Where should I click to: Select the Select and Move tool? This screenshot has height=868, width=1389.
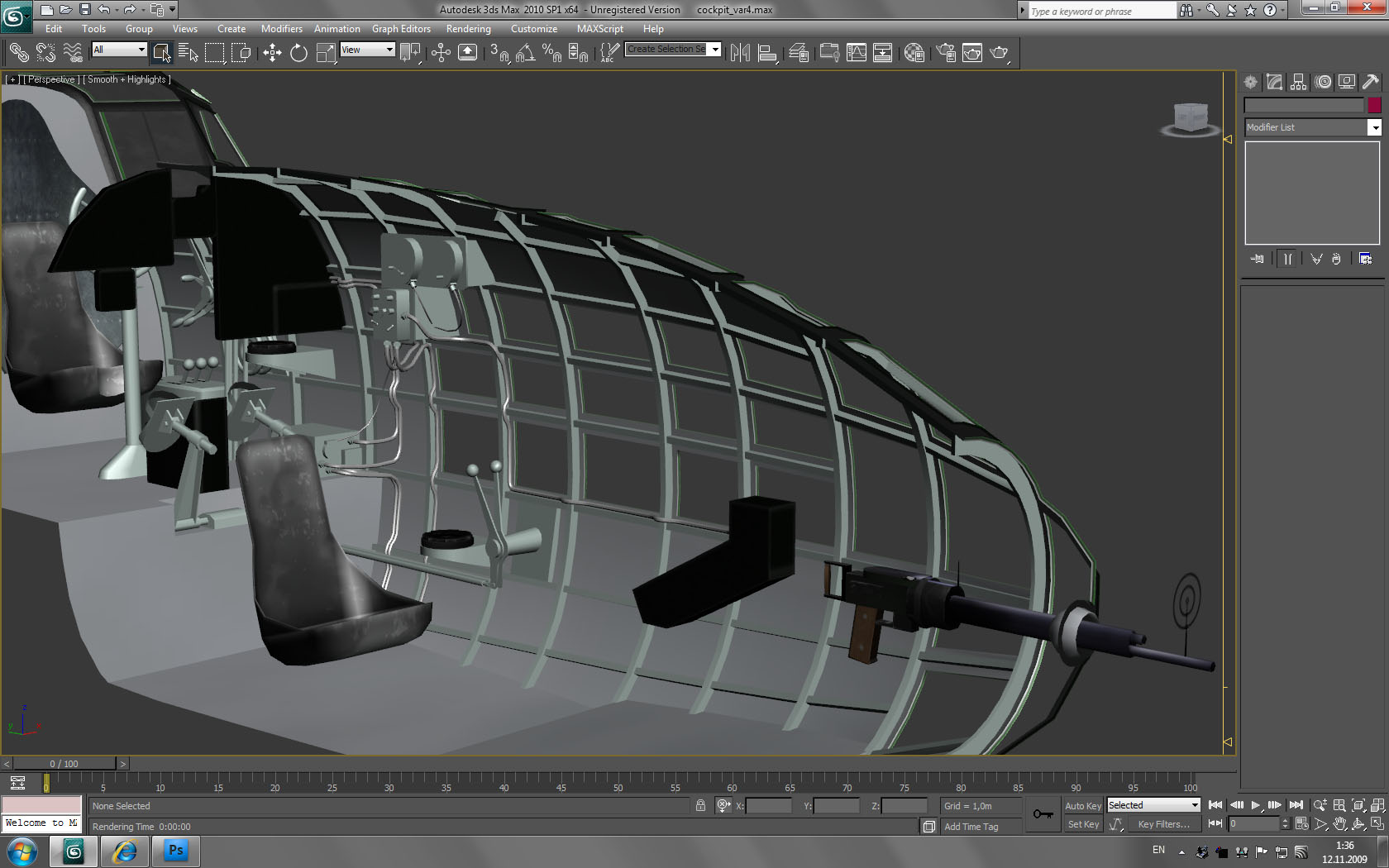(272, 53)
